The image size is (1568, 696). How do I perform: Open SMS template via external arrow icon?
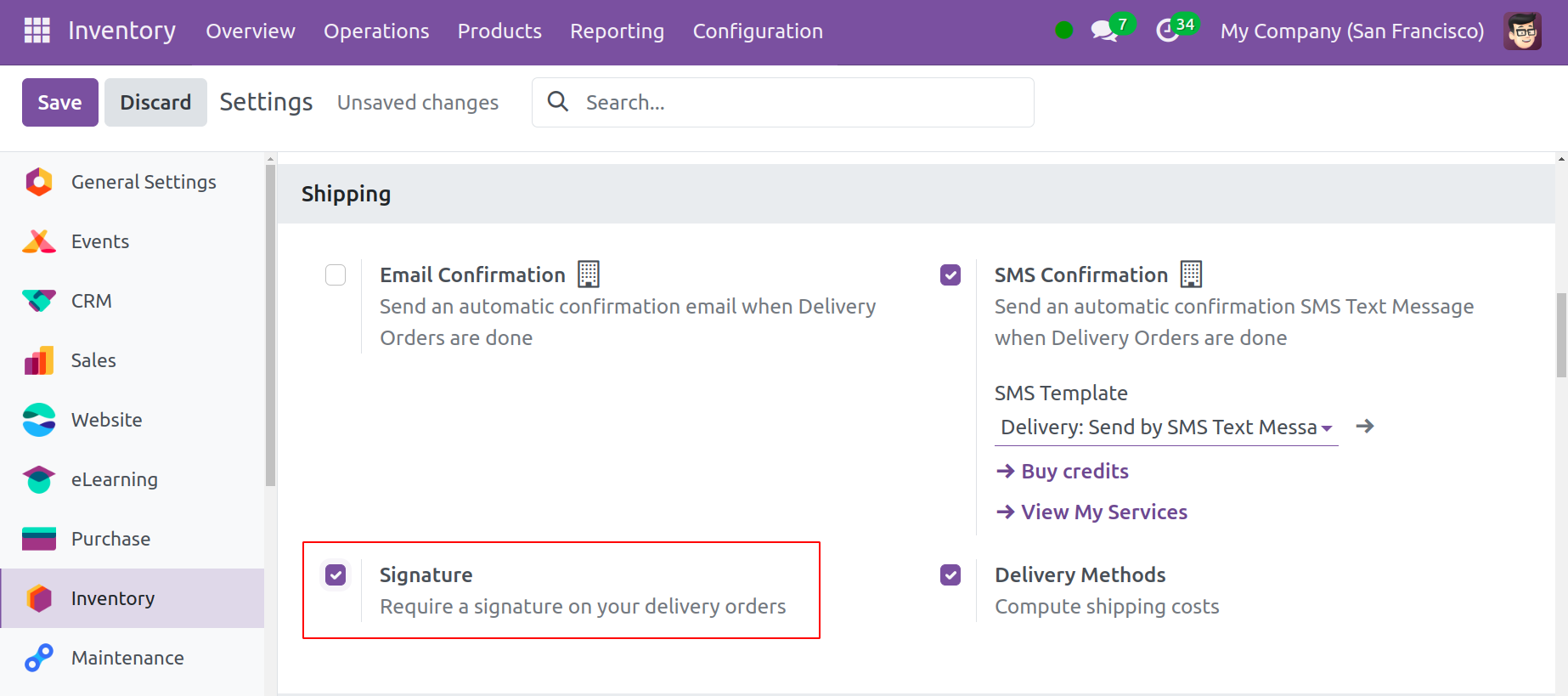point(1364,427)
